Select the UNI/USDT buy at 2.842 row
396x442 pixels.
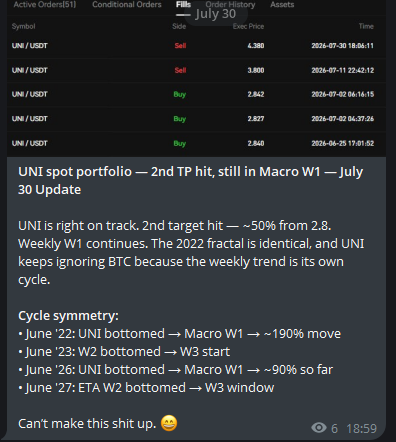pos(196,94)
